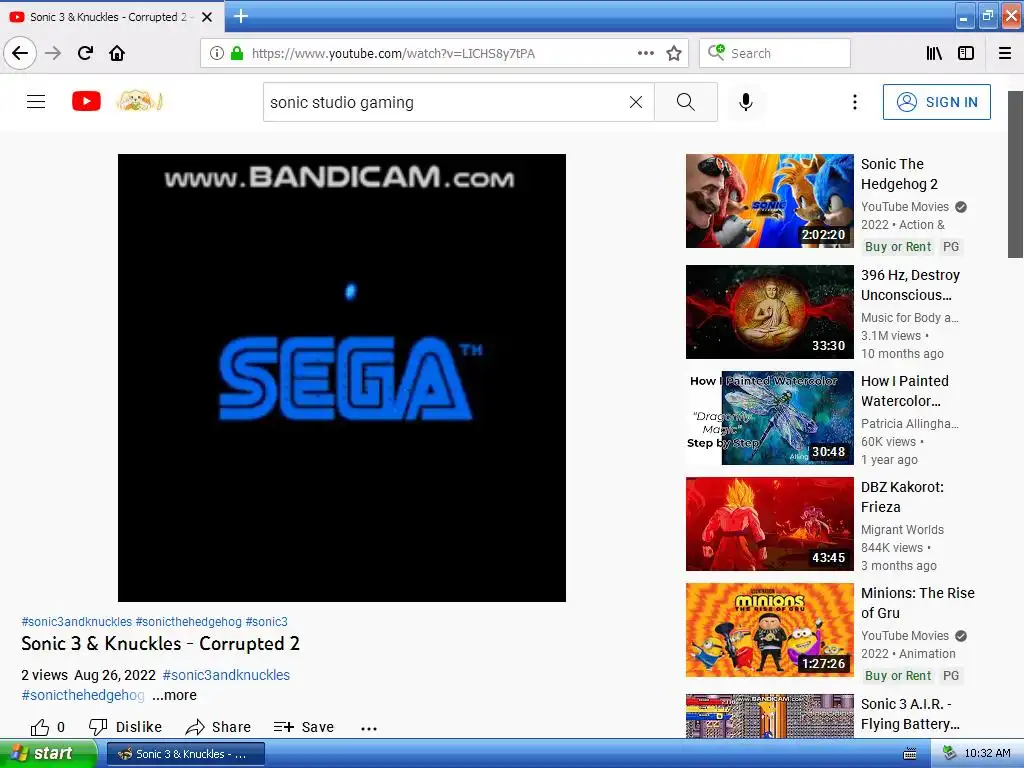Image resolution: width=1024 pixels, height=768 pixels.
Task: Open the Windows start menu
Action: (x=48, y=754)
